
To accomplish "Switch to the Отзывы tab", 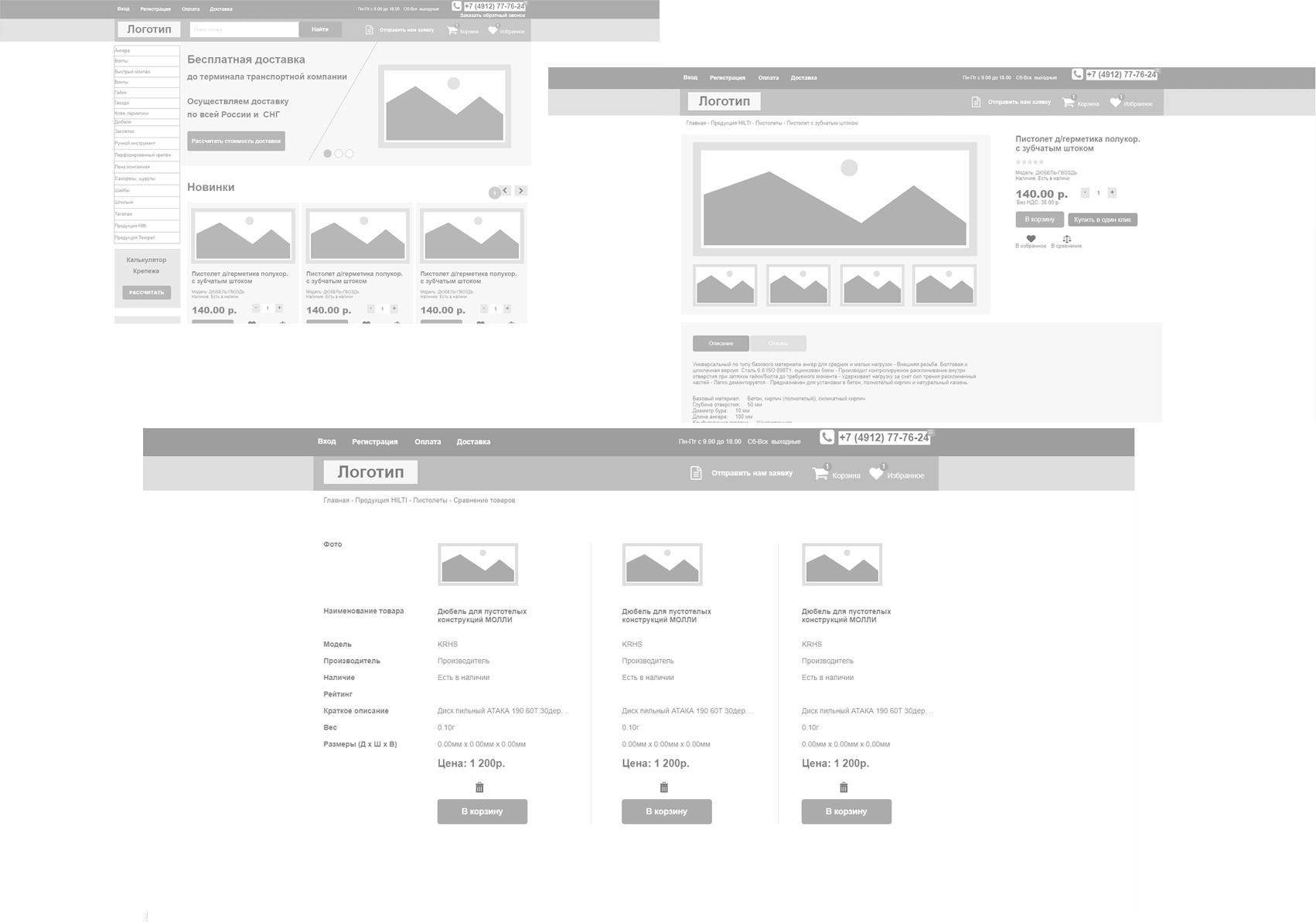I will pos(779,343).
